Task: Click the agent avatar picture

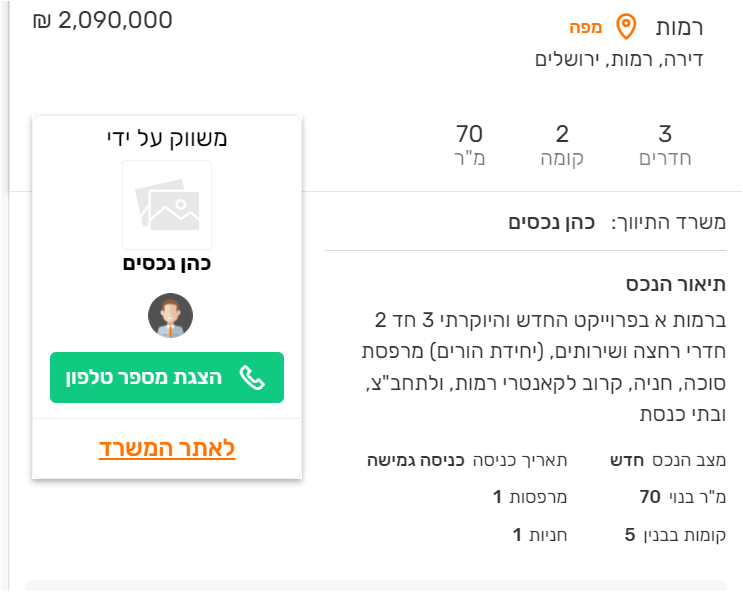Action: pos(170,316)
